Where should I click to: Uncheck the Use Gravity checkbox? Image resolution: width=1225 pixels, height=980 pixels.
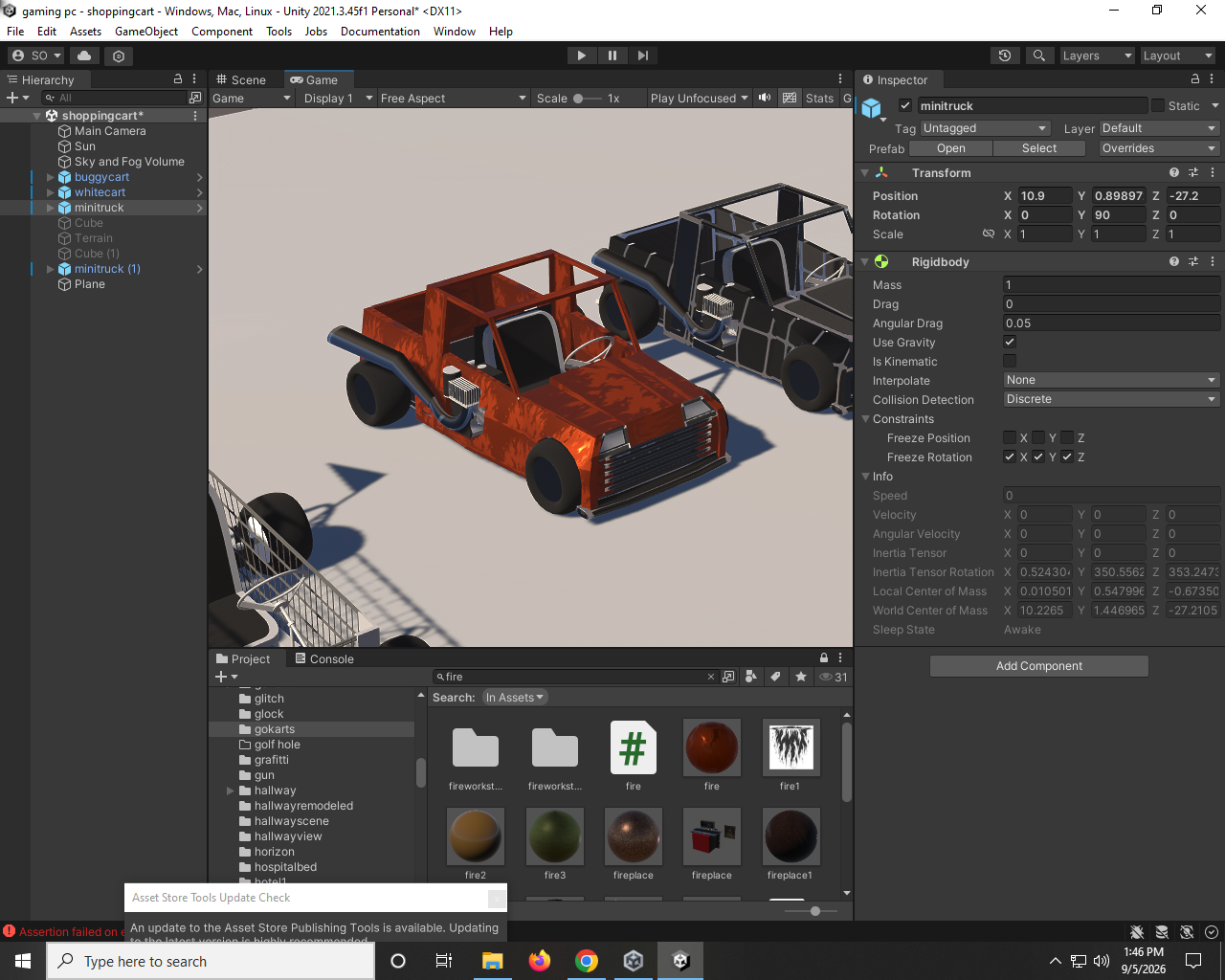coord(1010,342)
